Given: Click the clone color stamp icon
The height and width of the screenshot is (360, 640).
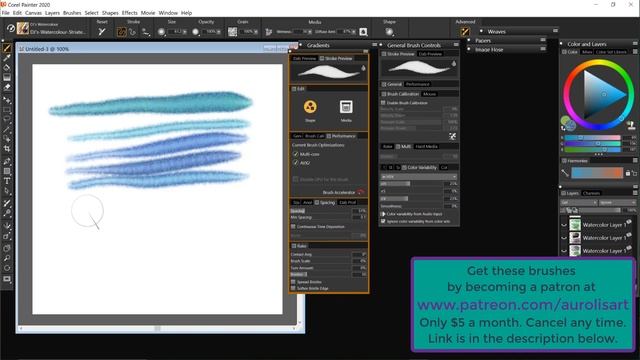Looking at the screenshot, I should (631, 125).
